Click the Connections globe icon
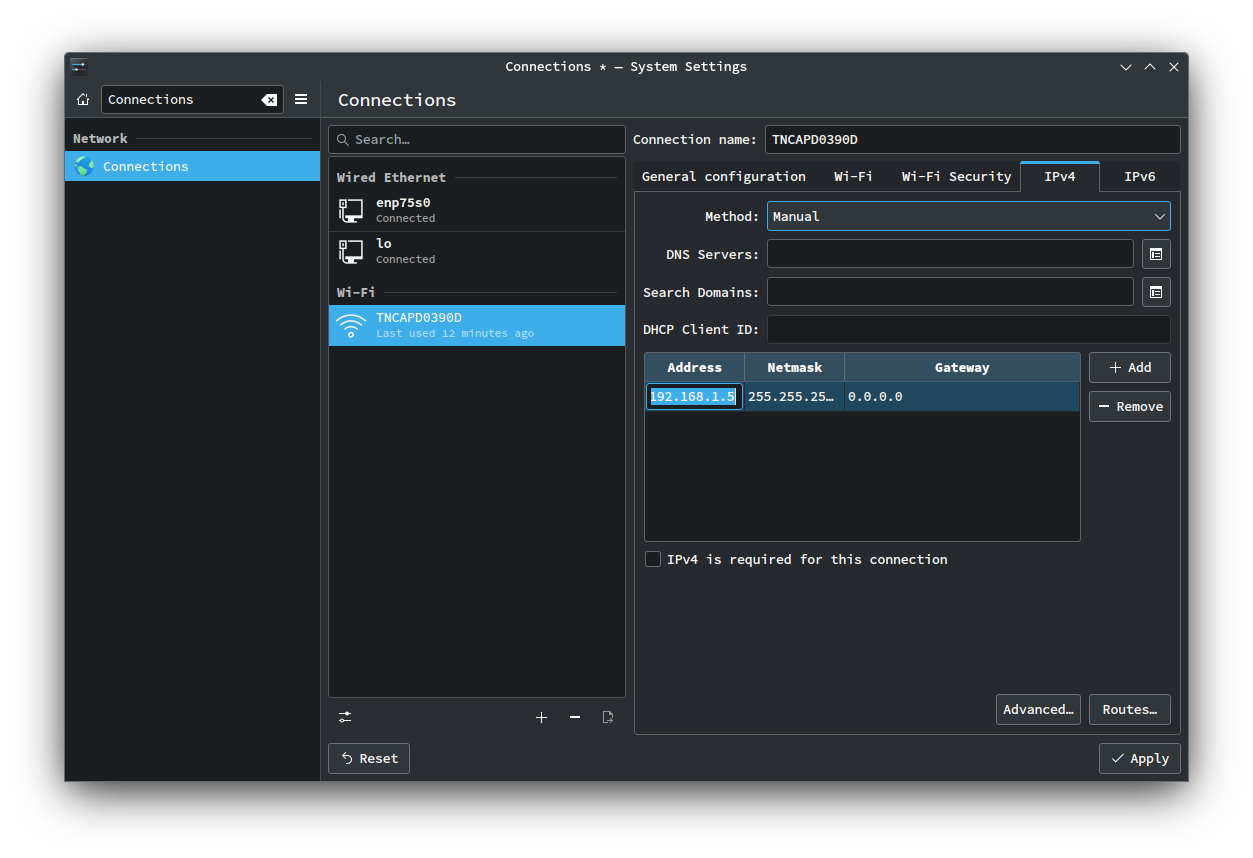Viewport: 1253px width, 858px height. [x=84, y=166]
